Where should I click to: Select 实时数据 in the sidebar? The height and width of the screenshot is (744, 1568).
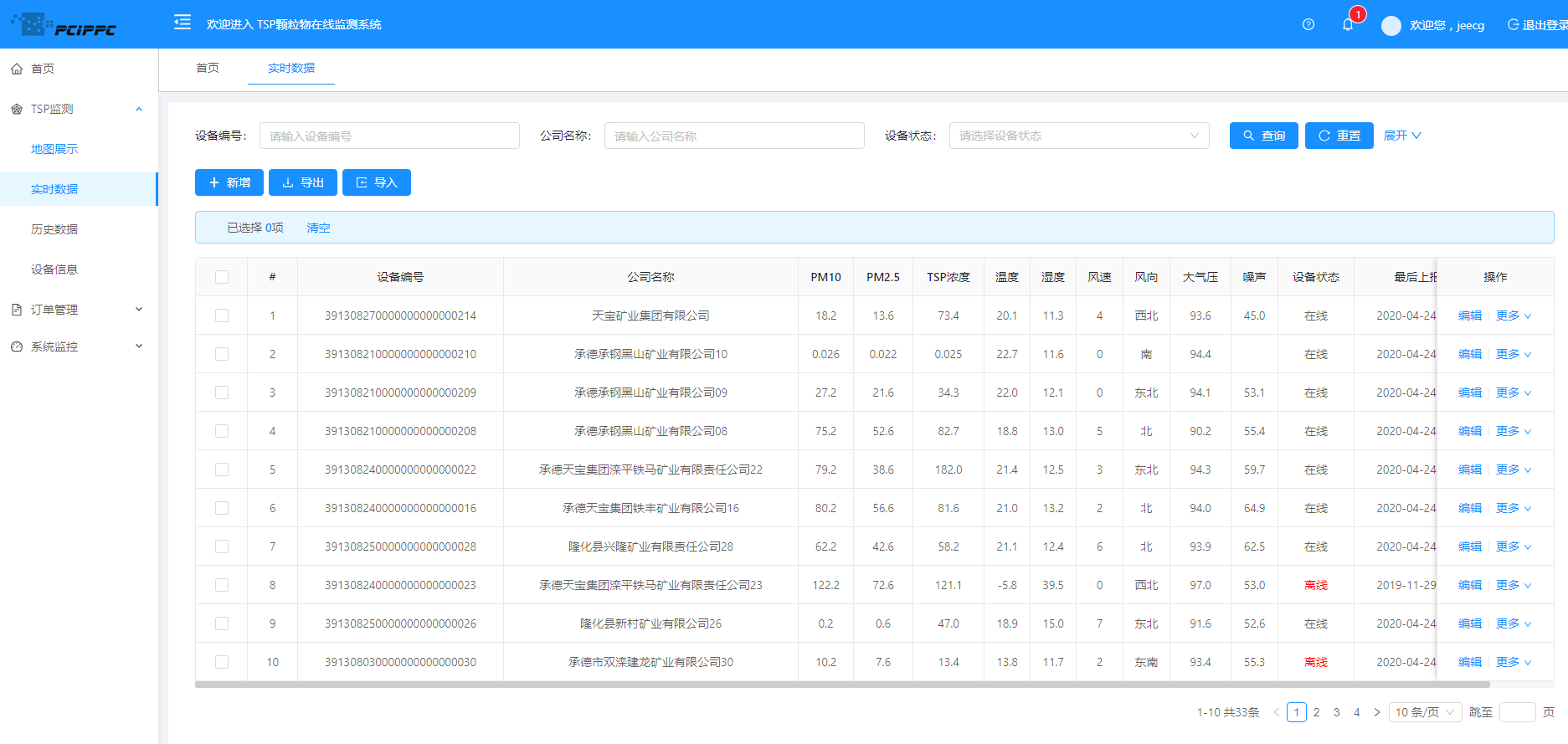[x=79, y=189]
